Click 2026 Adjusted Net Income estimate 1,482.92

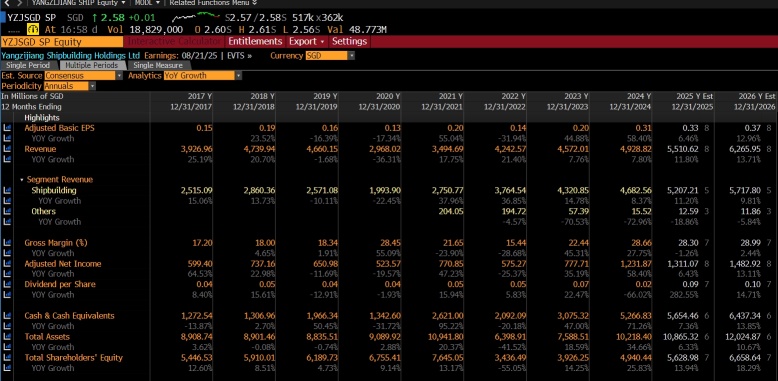746,263
